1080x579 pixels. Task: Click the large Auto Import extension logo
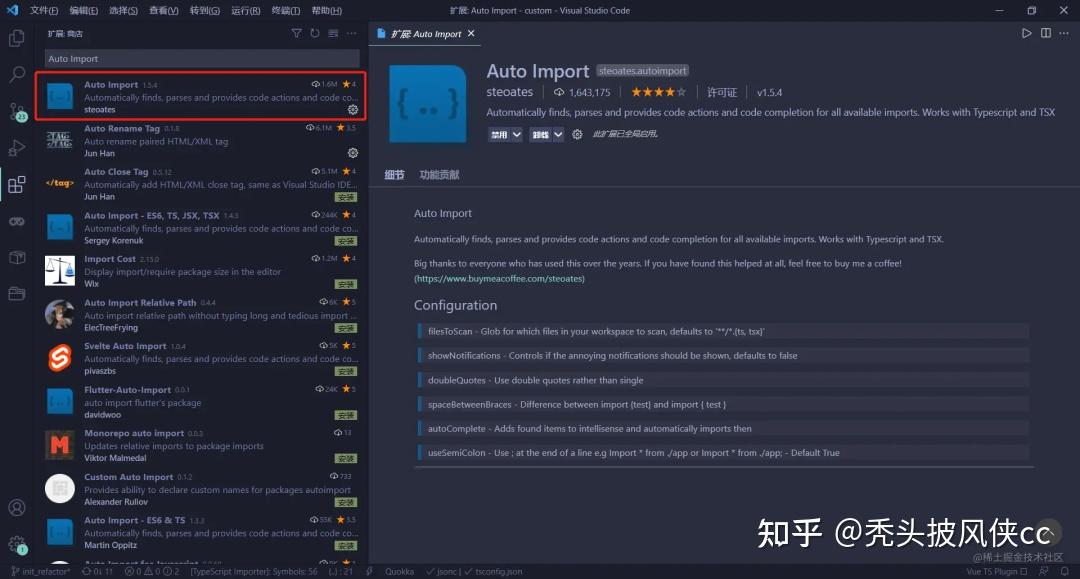(x=428, y=104)
